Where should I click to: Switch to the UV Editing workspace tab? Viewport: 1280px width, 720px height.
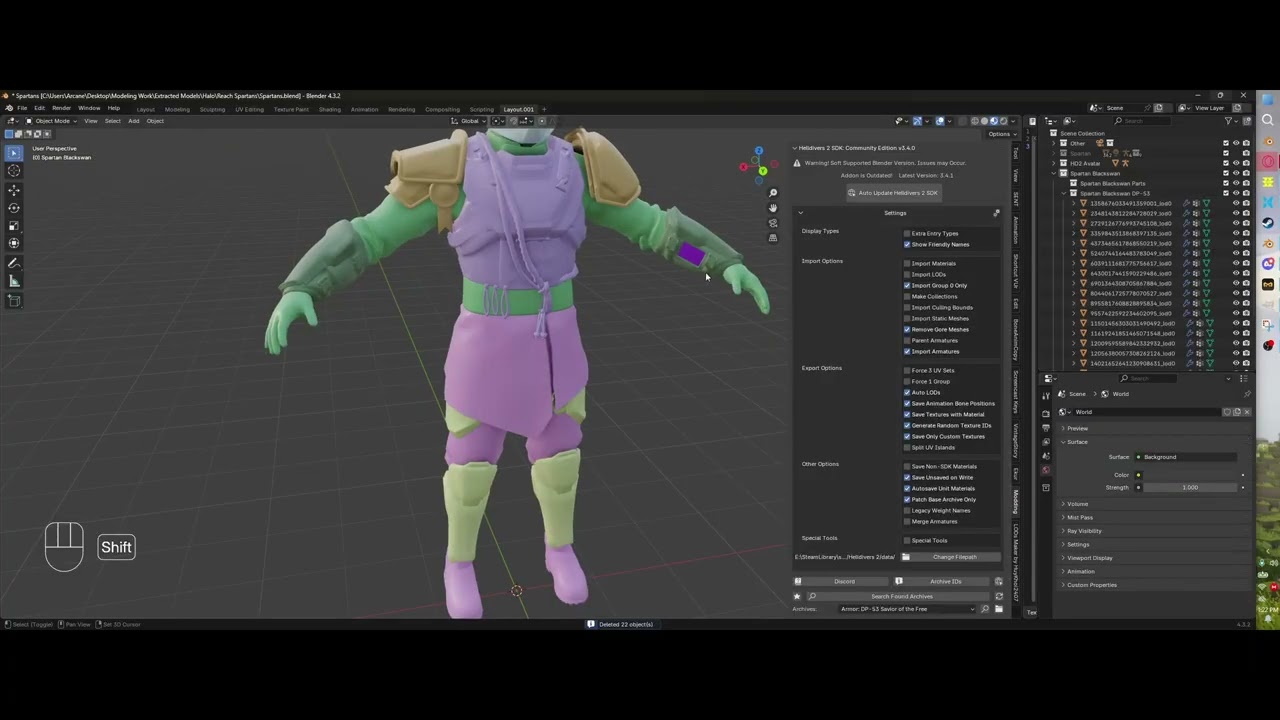(249, 109)
